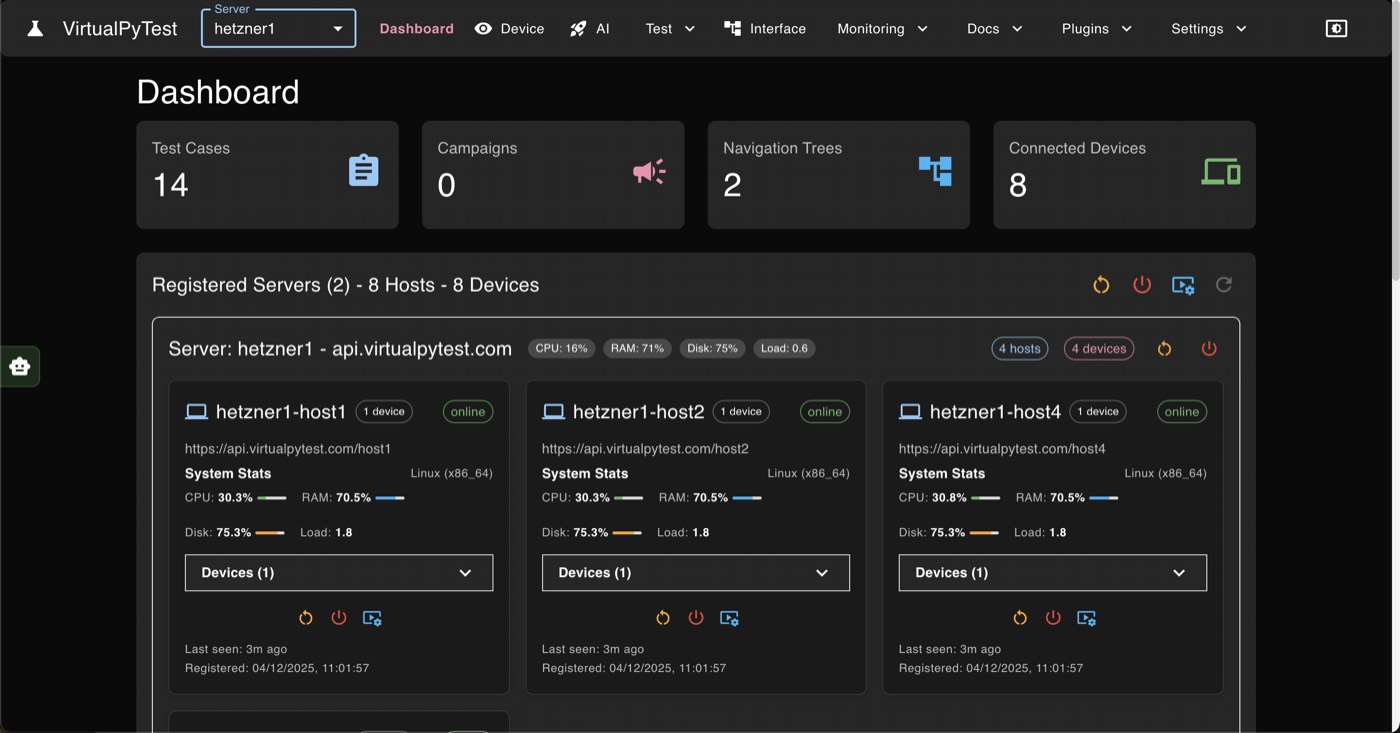Go to the Dashboard page
1400x733 pixels.
pos(417,29)
